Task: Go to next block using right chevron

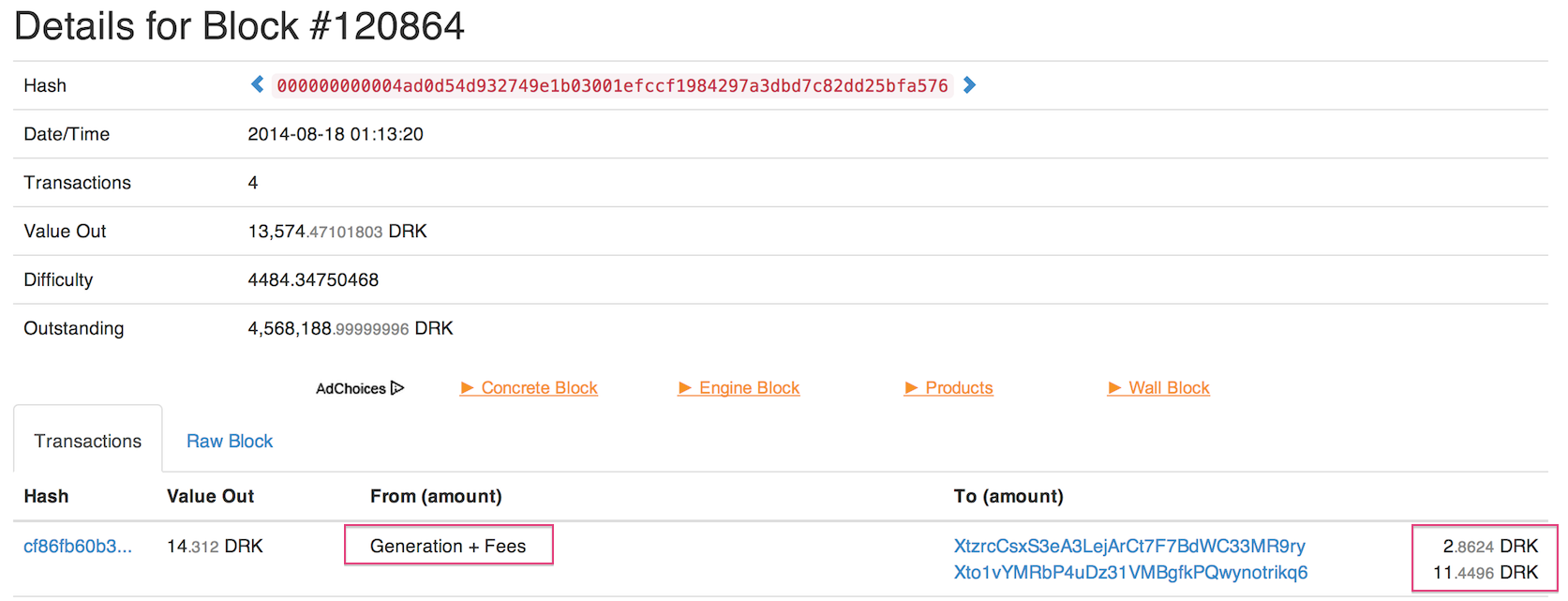Action: [x=970, y=85]
